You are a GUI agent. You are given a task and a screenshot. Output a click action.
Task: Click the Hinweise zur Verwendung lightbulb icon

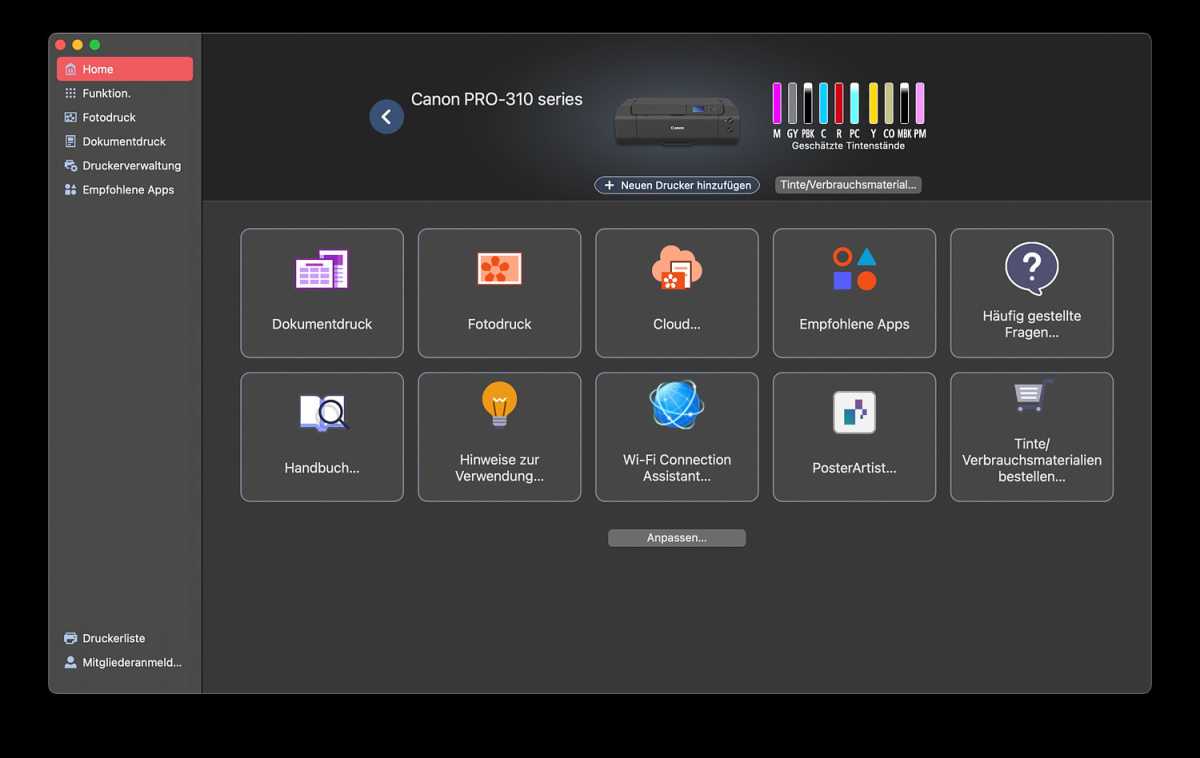click(499, 404)
